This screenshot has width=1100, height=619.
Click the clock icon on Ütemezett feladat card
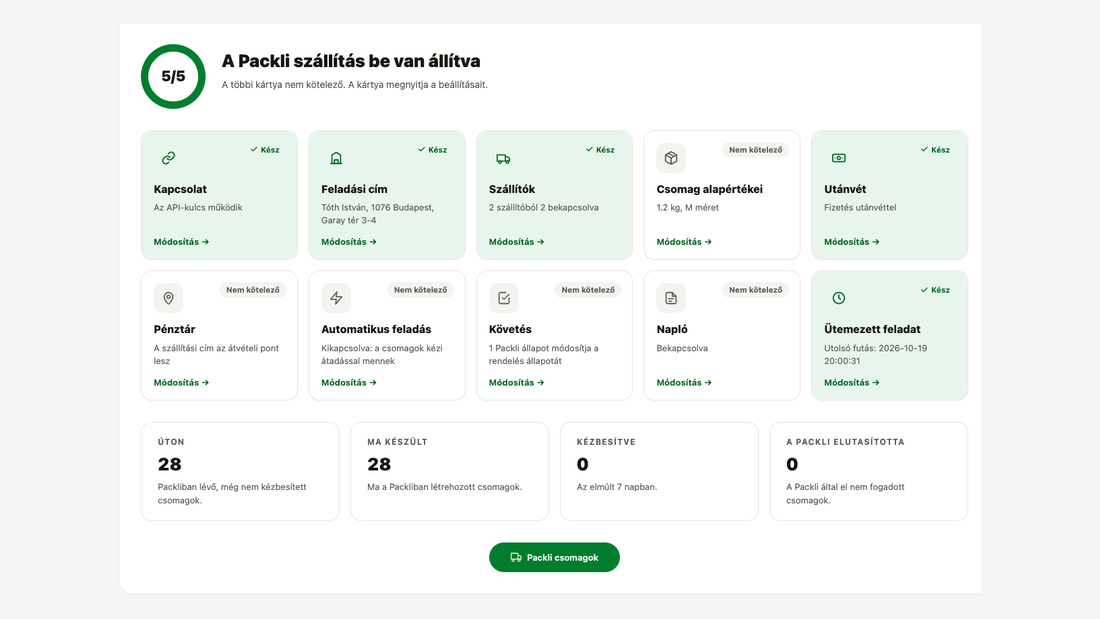(x=838, y=298)
